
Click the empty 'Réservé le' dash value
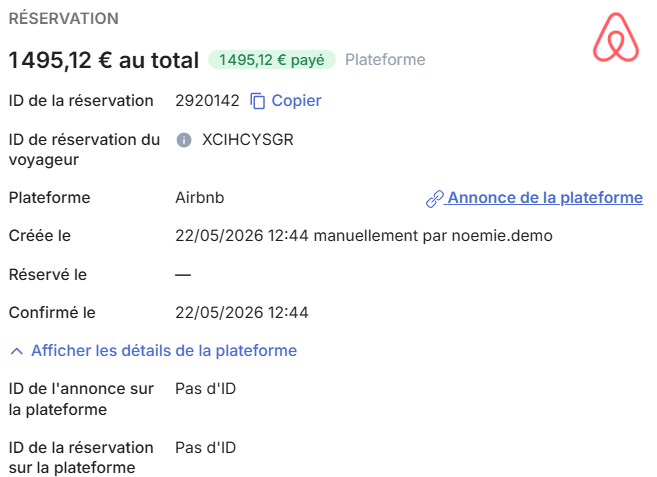coord(183,275)
